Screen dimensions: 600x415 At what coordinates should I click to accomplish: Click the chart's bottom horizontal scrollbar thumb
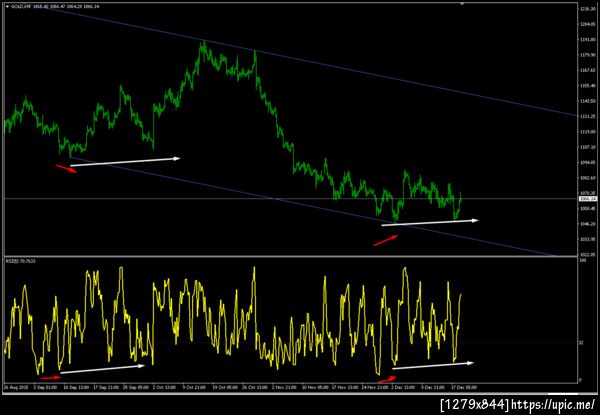[x=562, y=394]
